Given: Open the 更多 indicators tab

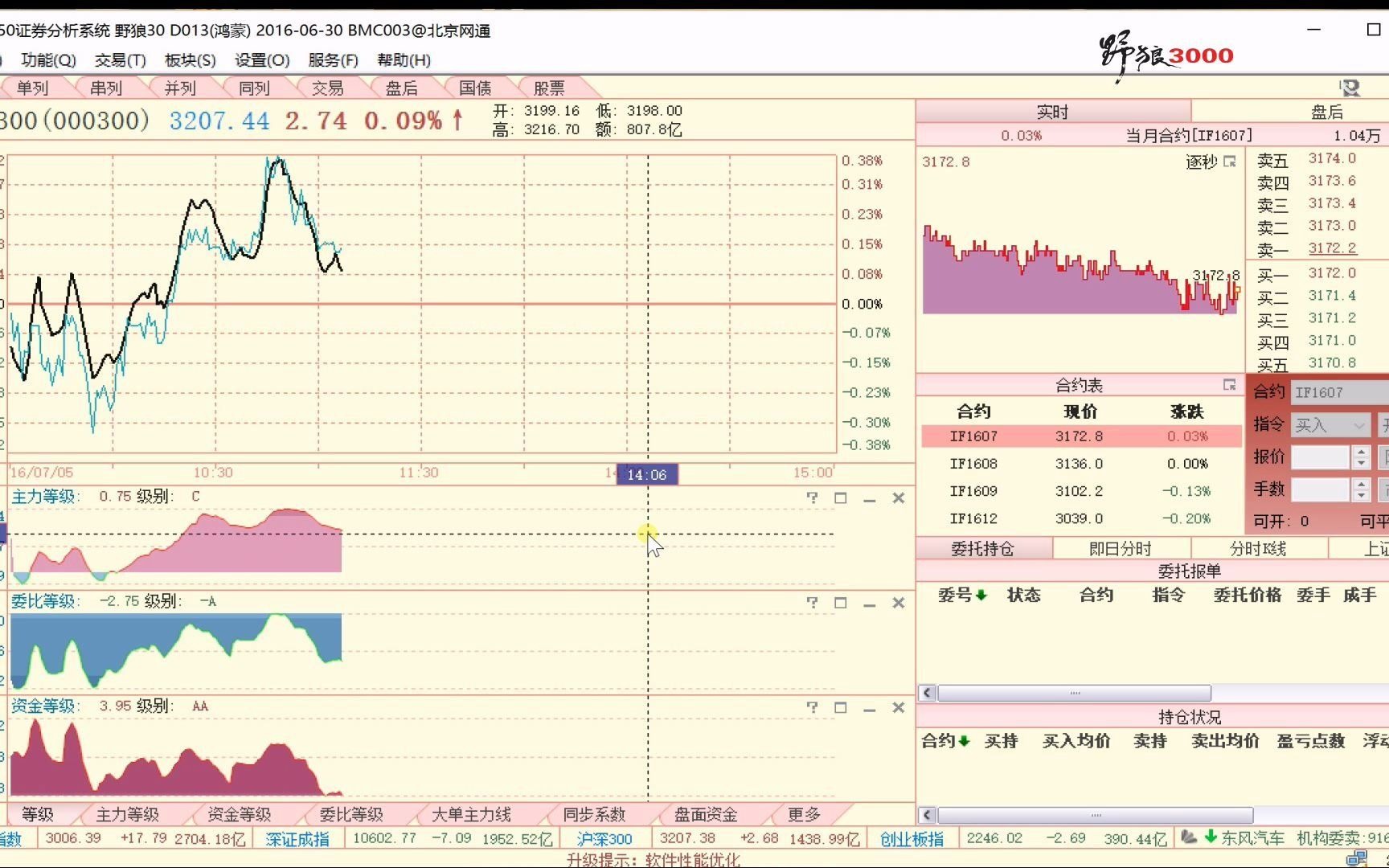Looking at the screenshot, I should tap(804, 814).
